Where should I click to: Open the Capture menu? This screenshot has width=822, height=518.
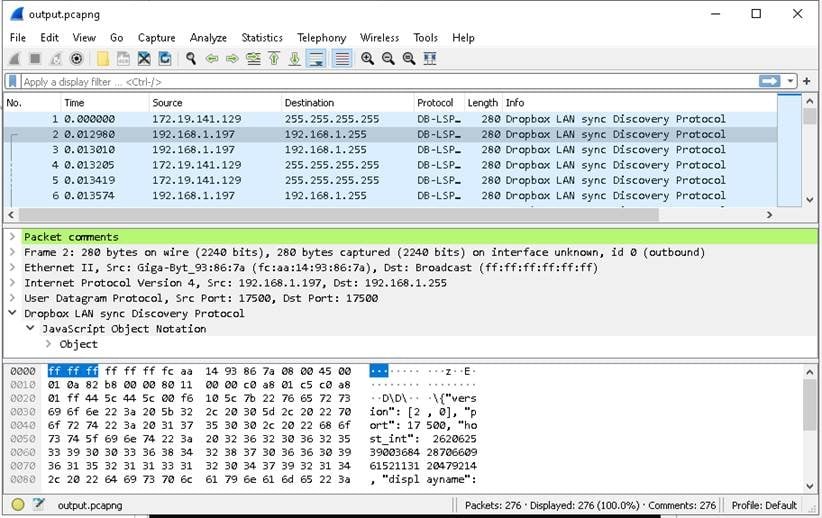[156, 38]
